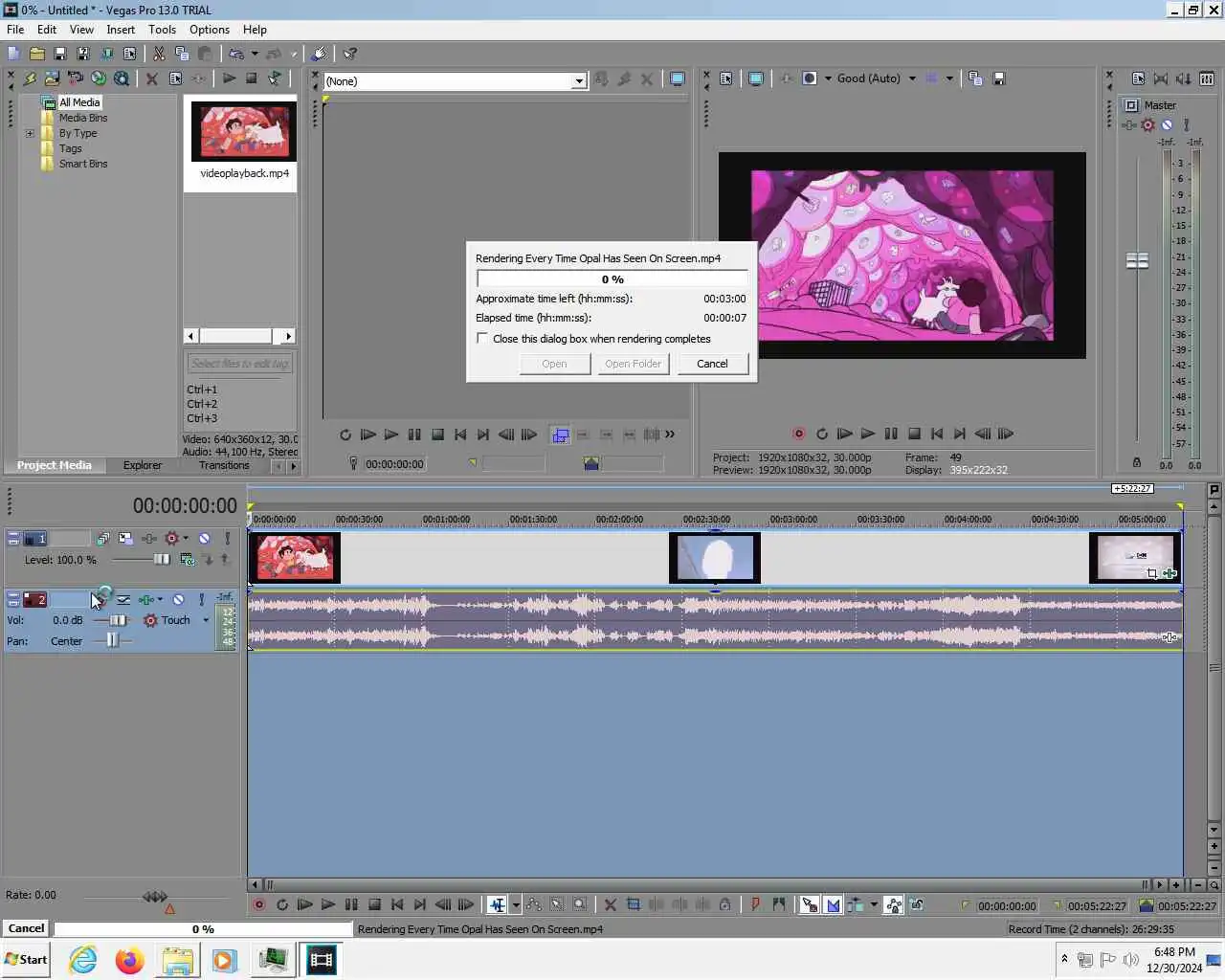Click Cancel in the rendering dialog

click(712, 364)
